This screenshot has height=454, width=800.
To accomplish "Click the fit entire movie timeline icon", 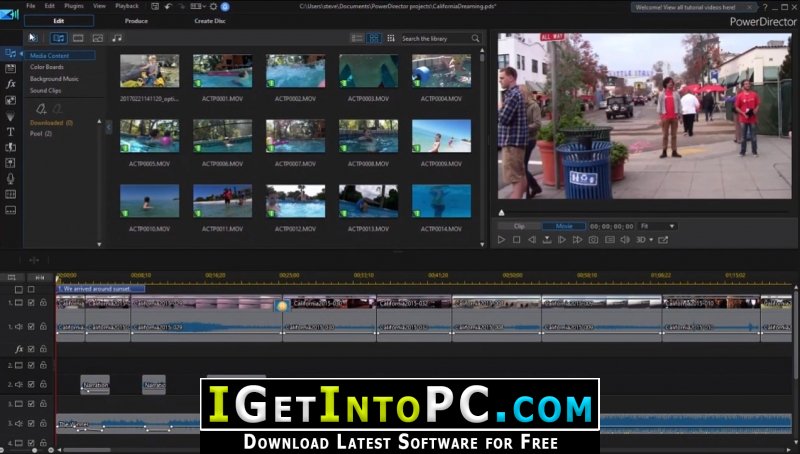I will 40,278.
